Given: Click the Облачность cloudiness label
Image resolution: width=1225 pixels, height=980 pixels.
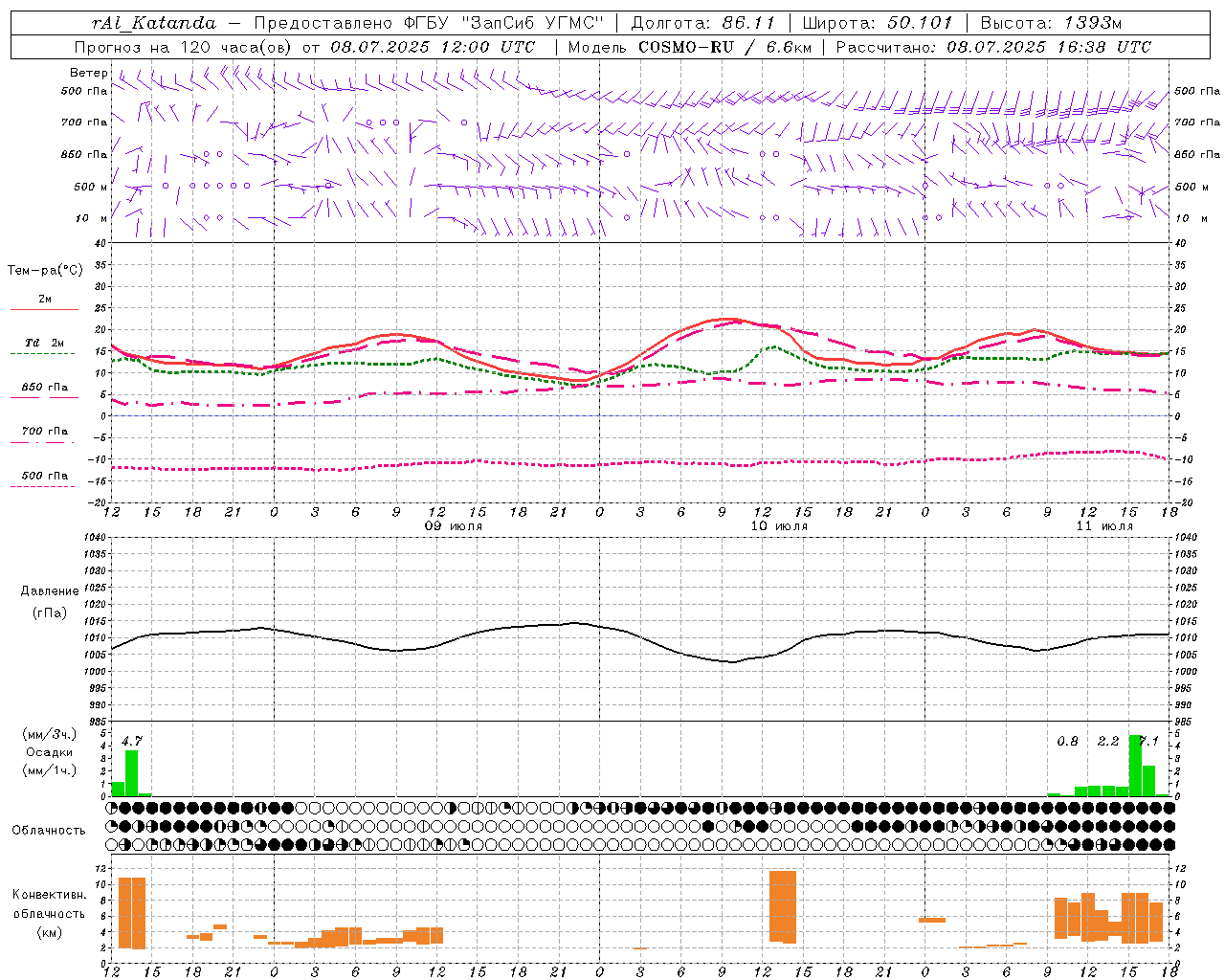Looking at the screenshot, I should pos(49,831).
